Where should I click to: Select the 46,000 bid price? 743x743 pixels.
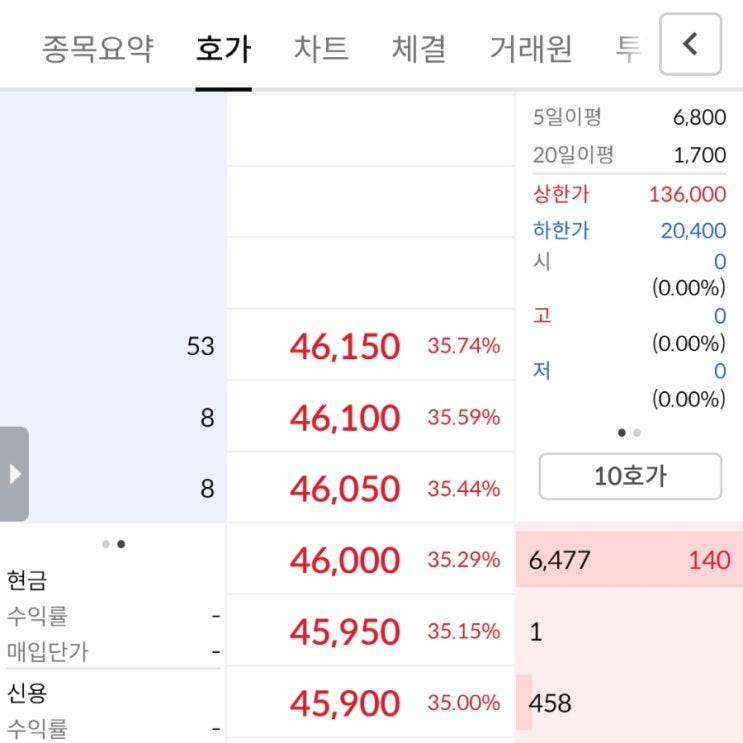pyautogui.click(x=345, y=560)
